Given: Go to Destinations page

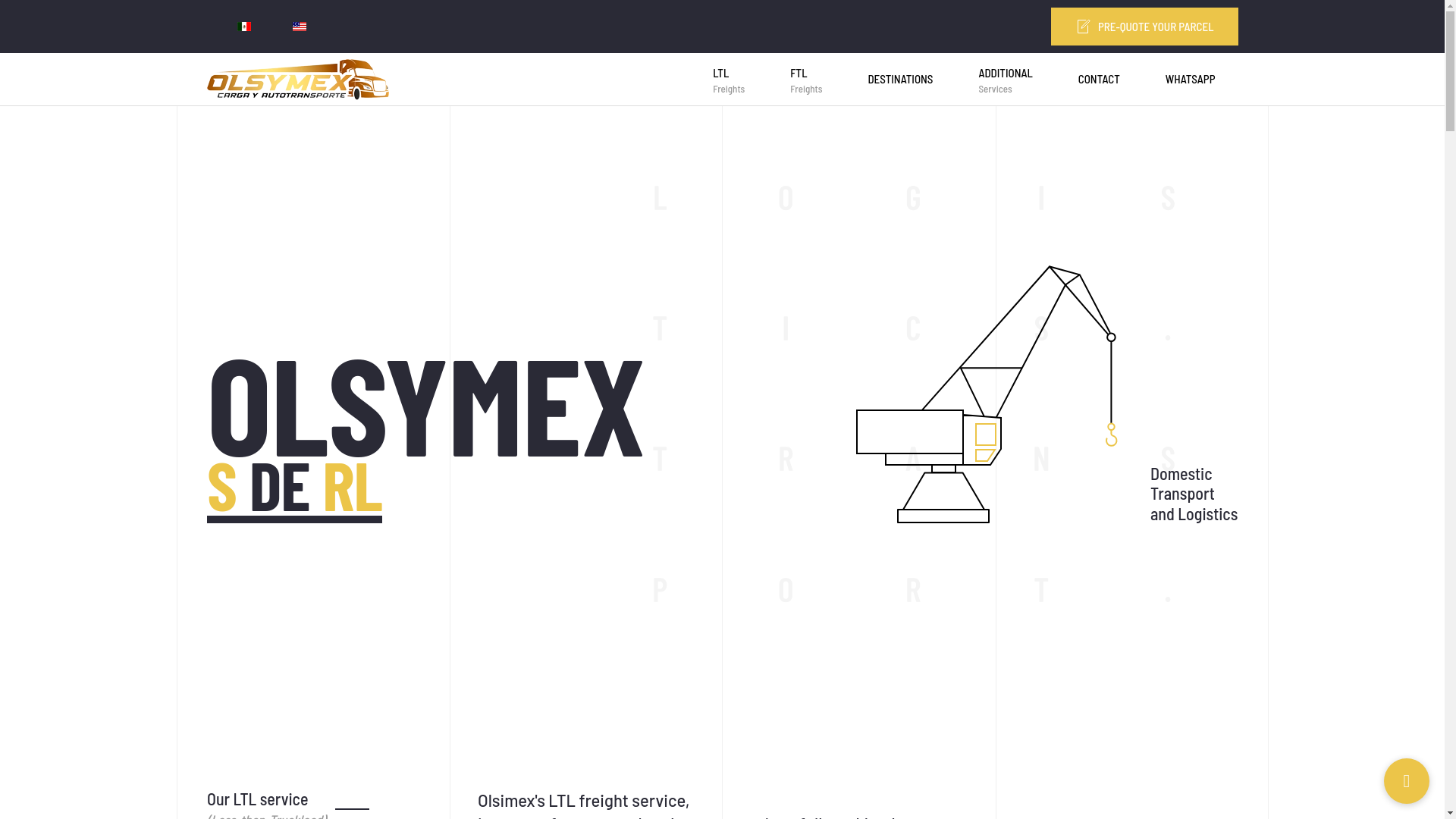Looking at the screenshot, I should (x=900, y=80).
